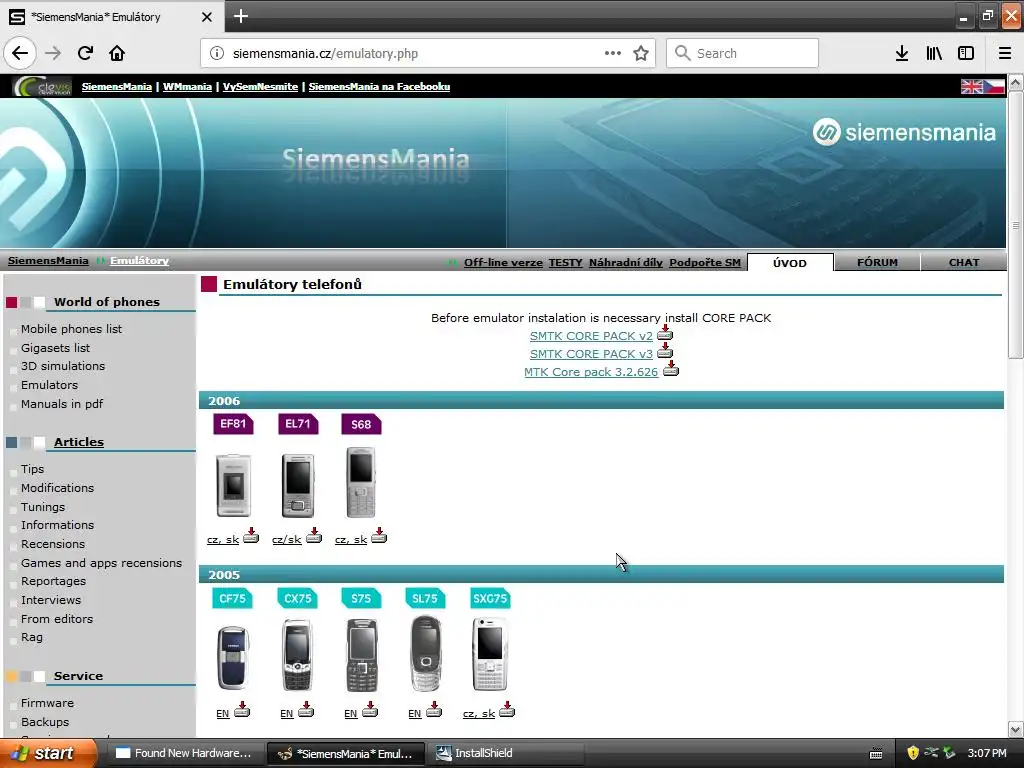The image size is (1024, 768).
Task: Click the security shield tray icon
Action: pyautogui.click(x=913, y=753)
